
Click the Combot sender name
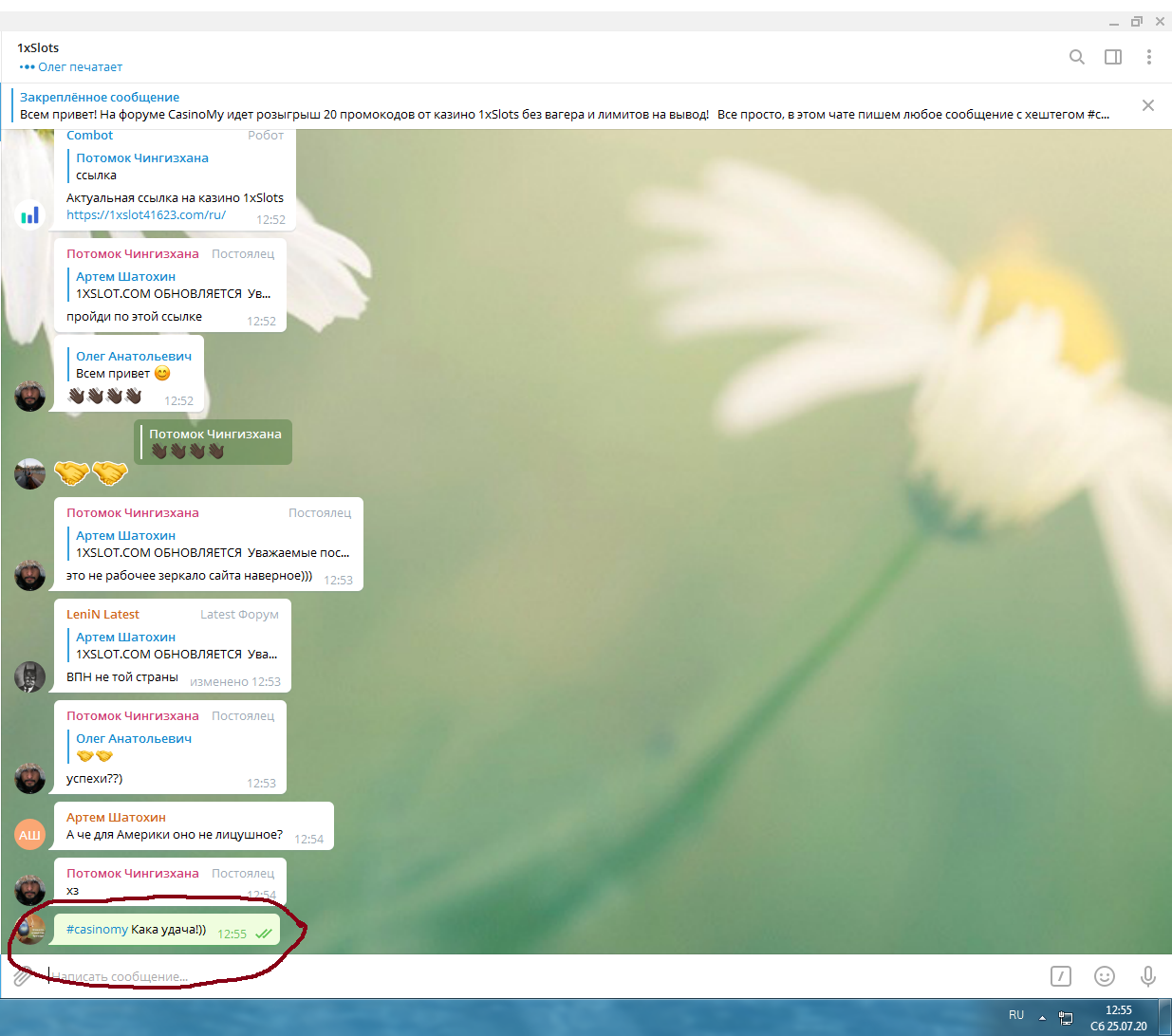point(89,136)
